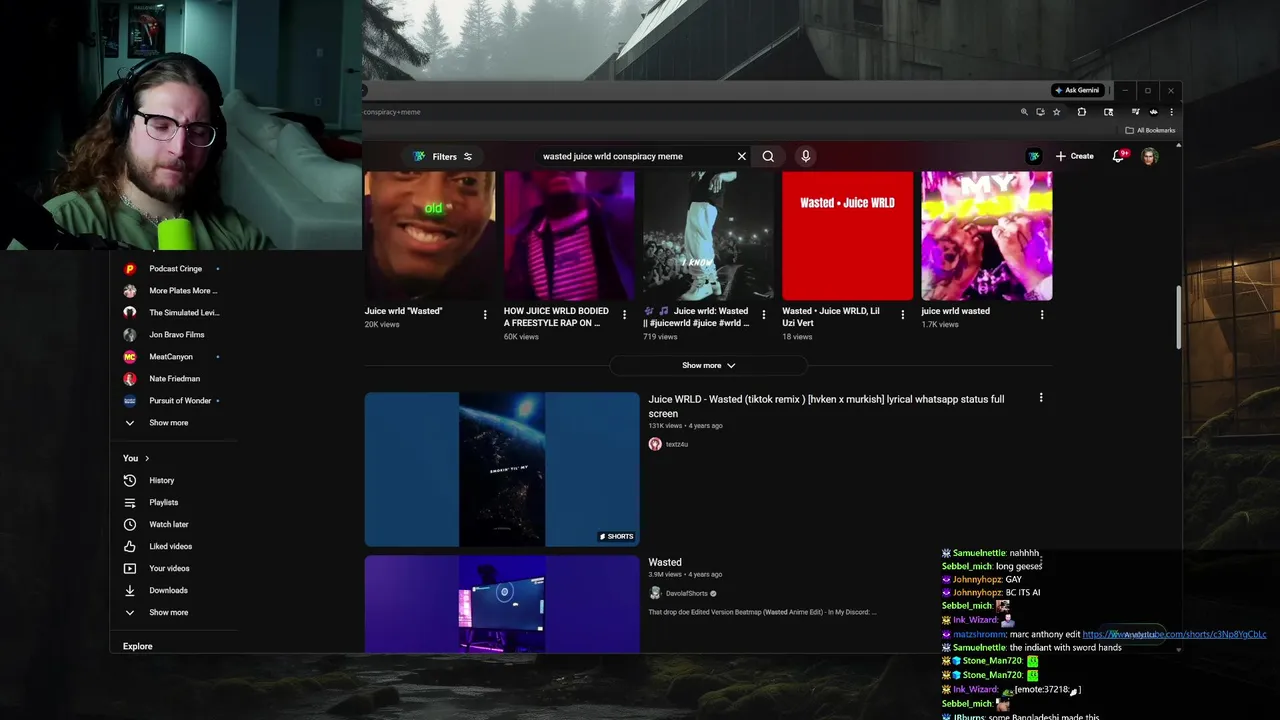
Task: Open media controls icon in toolbar
Action: point(1135,112)
